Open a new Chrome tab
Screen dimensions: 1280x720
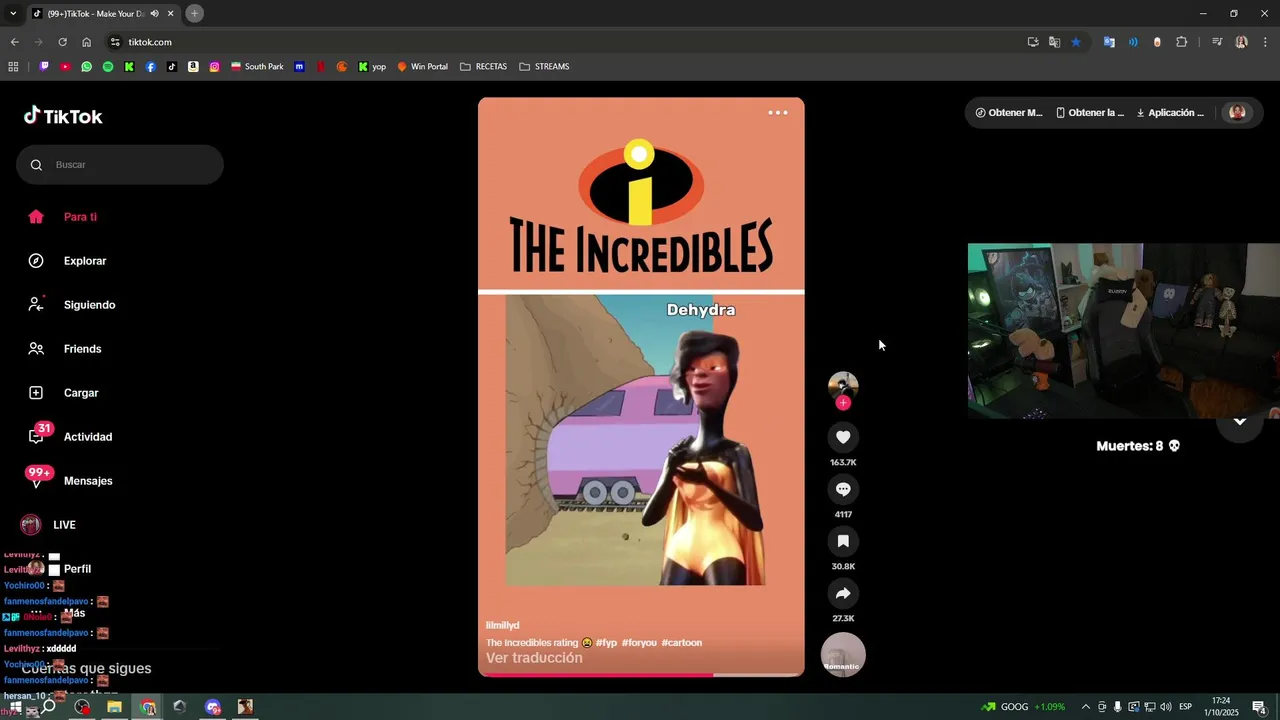pos(195,13)
